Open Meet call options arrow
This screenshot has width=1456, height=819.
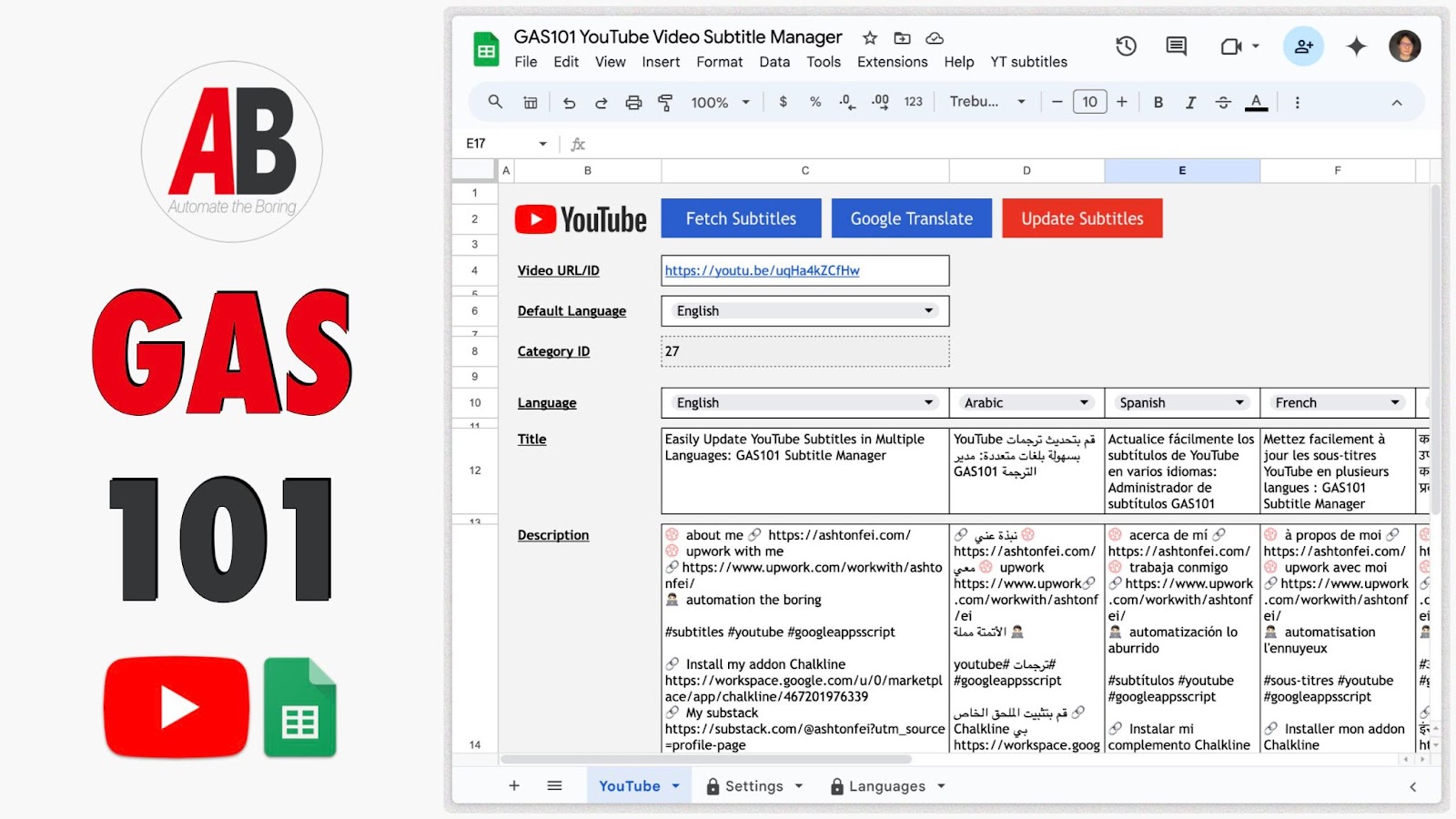click(x=1256, y=45)
